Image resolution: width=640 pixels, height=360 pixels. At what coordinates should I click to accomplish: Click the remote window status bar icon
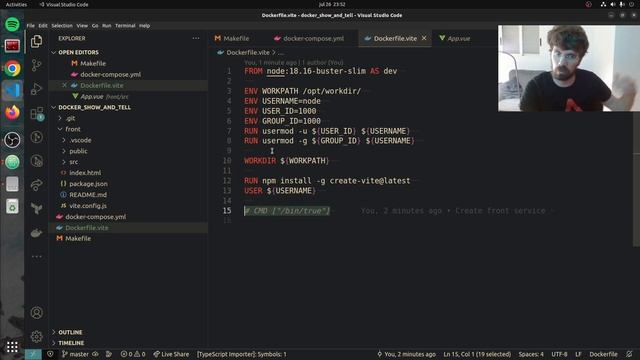coord(33,354)
